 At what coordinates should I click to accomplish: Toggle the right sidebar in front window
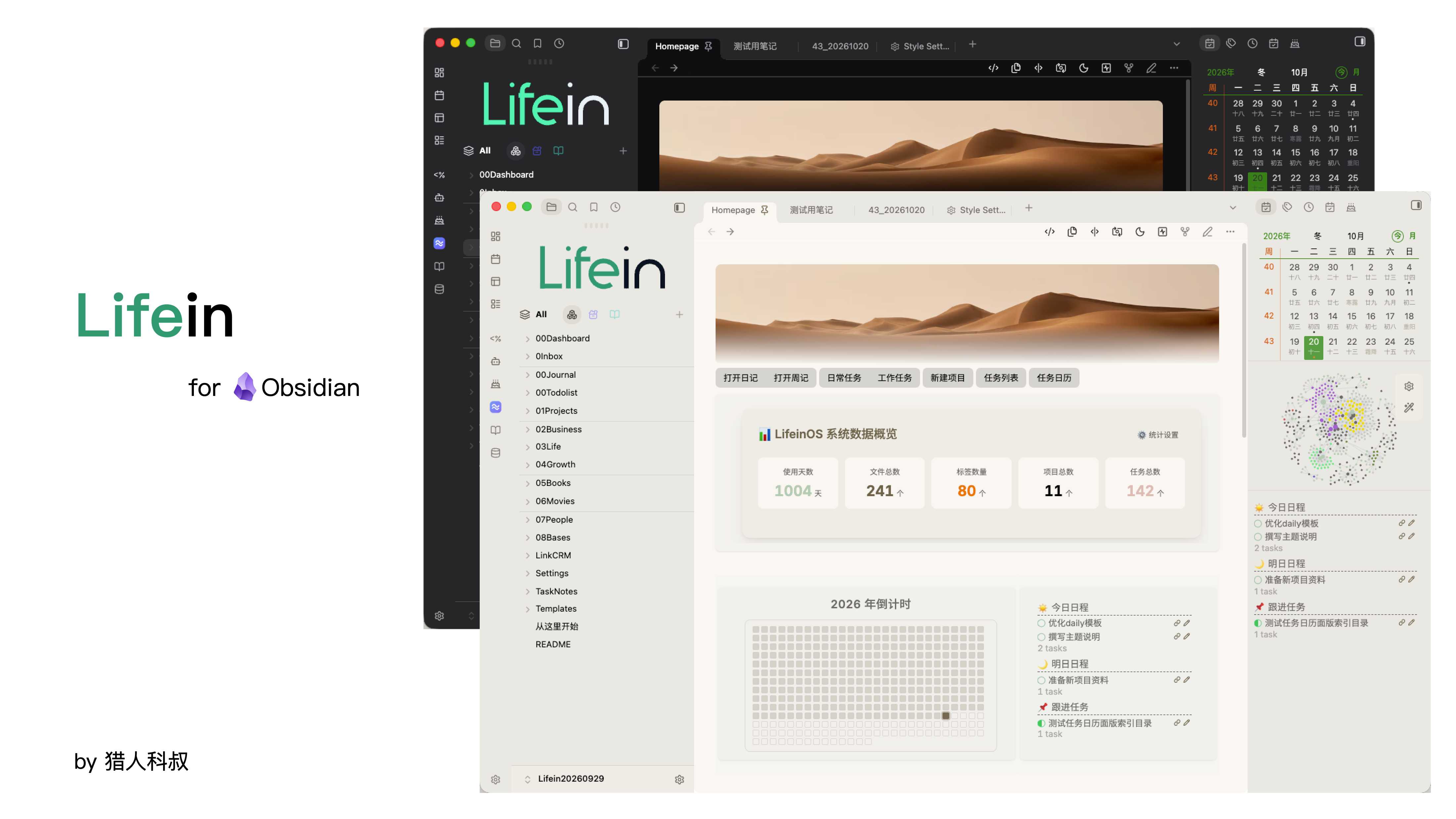pyautogui.click(x=1416, y=205)
